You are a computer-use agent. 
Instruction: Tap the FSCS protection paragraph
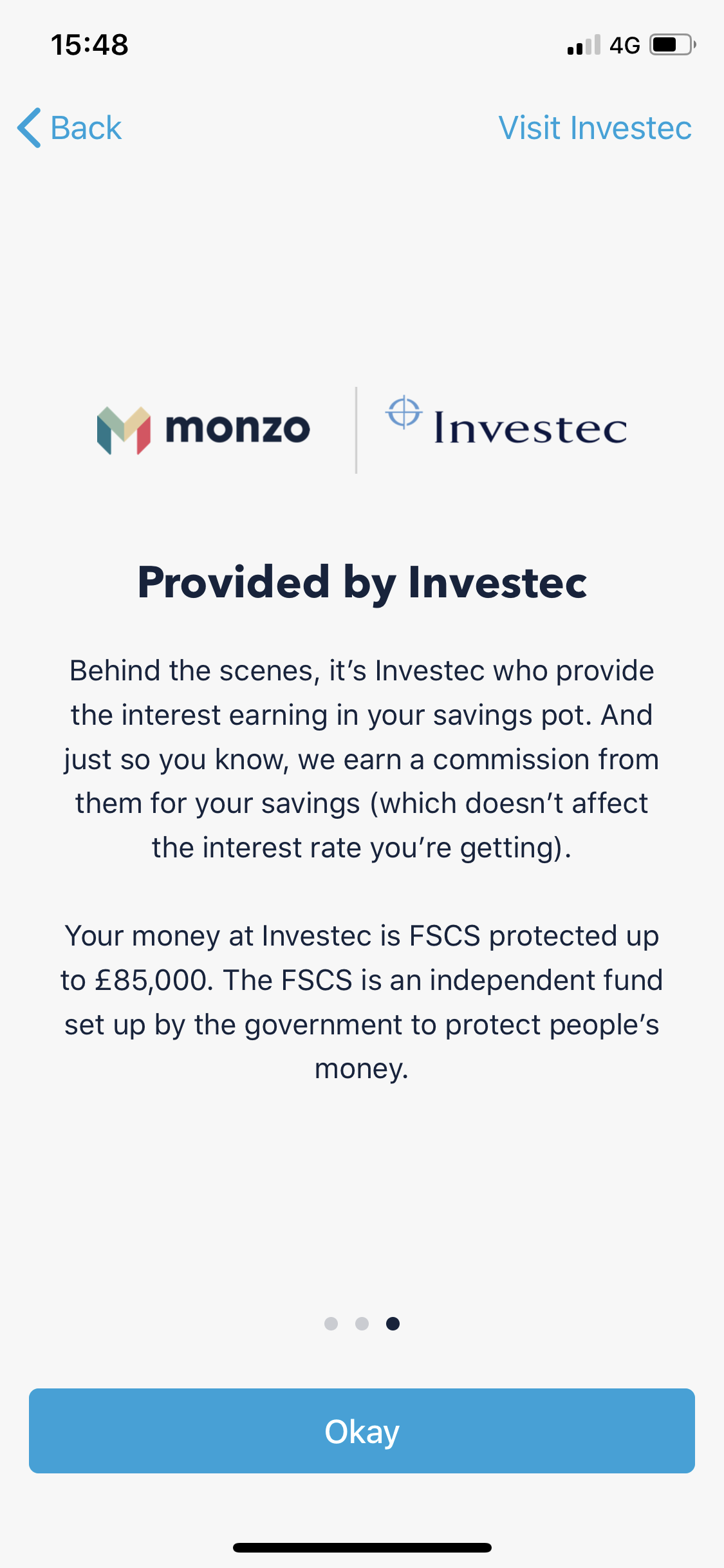point(362,1002)
